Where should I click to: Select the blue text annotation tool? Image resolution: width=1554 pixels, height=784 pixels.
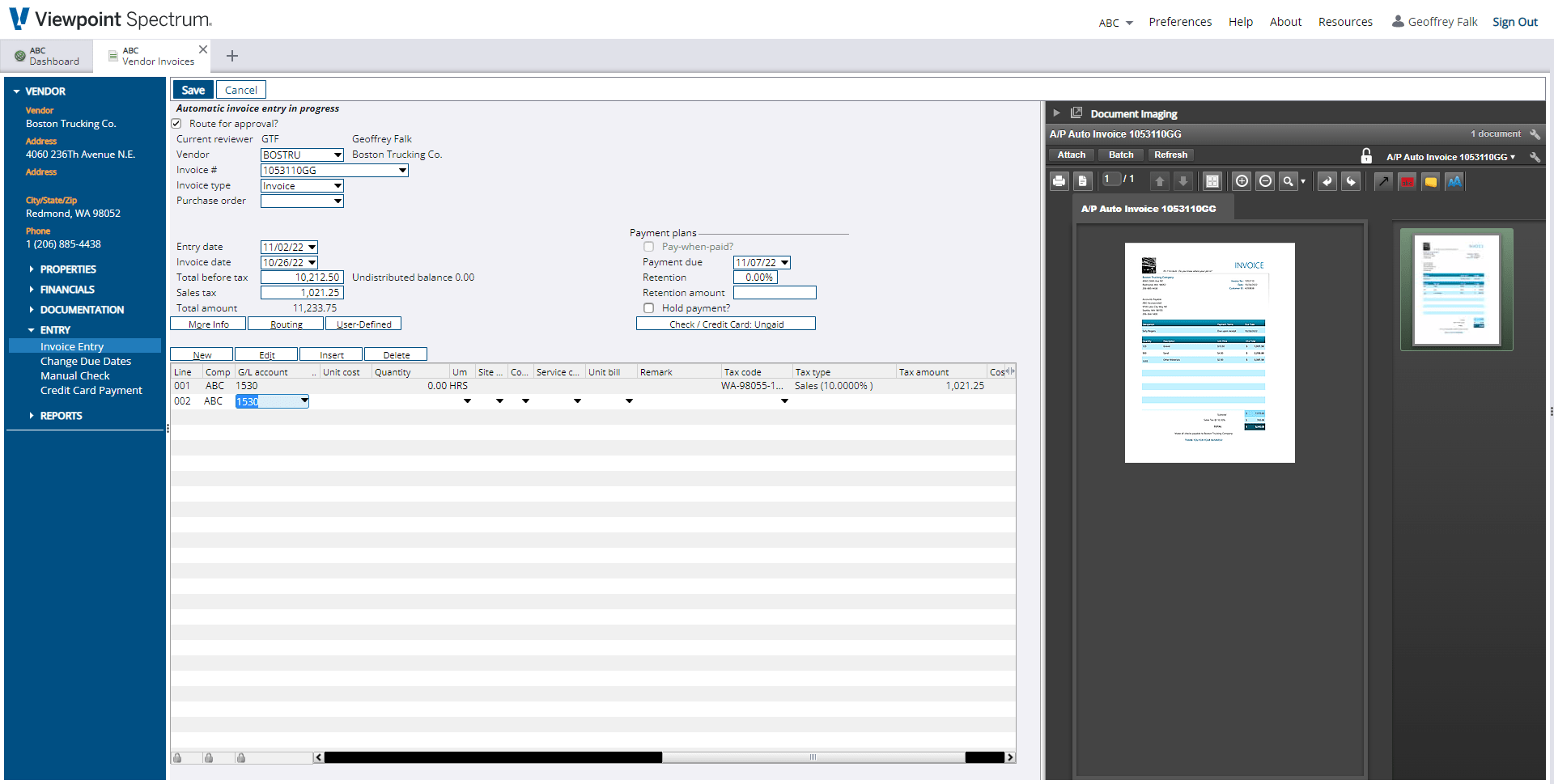pyautogui.click(x=1454, y=181)
